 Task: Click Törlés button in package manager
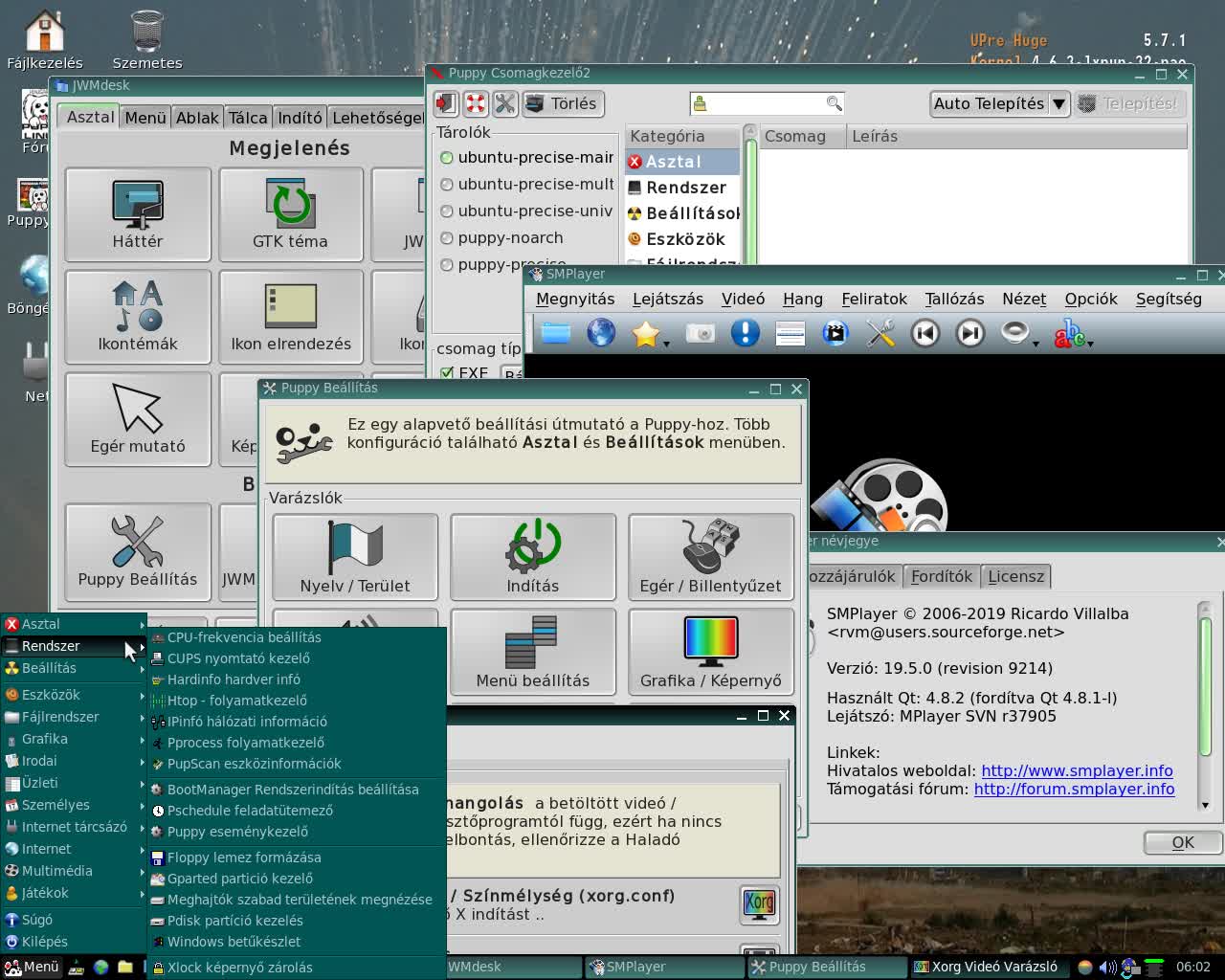[x=561, y=103]
